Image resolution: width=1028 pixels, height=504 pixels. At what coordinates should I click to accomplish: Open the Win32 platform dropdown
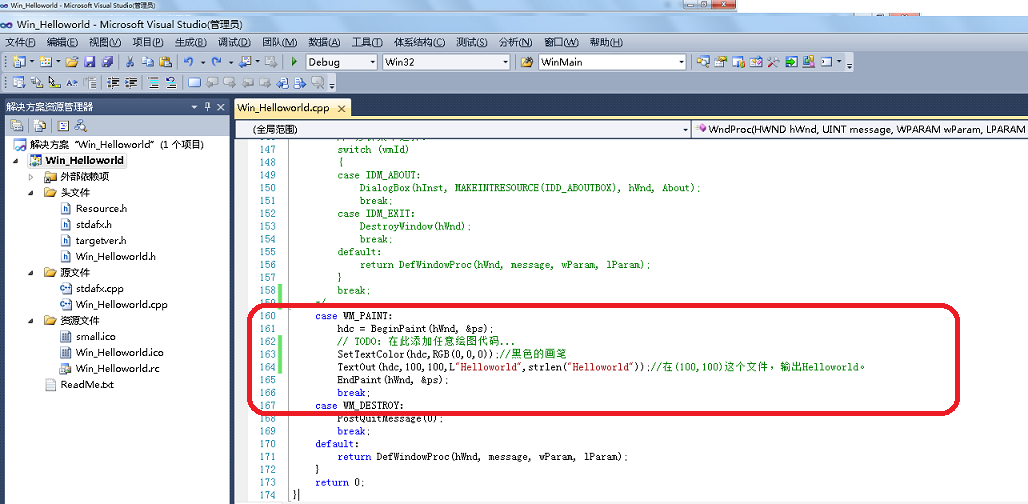click(x=505, y=62)
